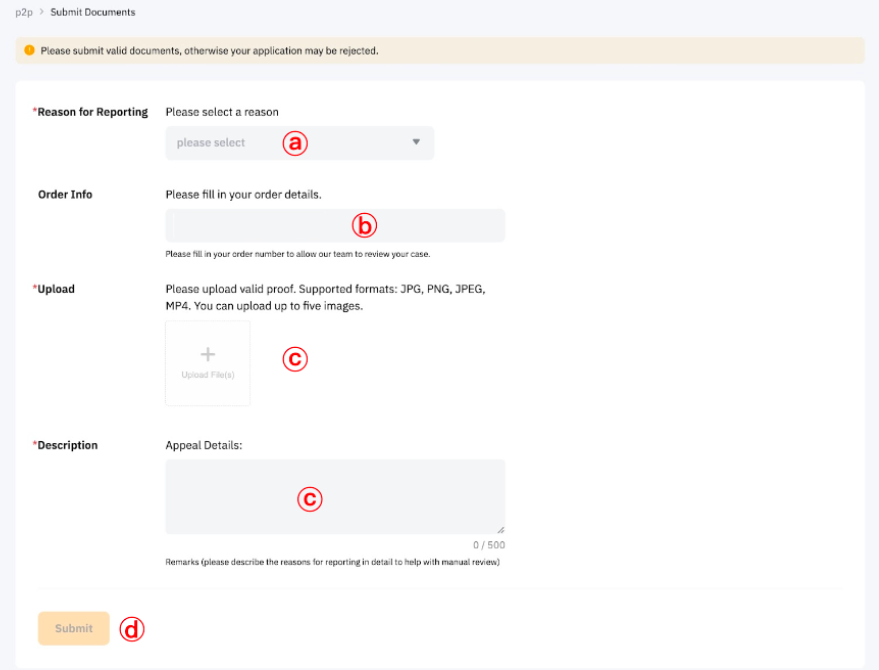Click the resize handle of the description box
The image size is (879, 670).
[x=500, y=529]
